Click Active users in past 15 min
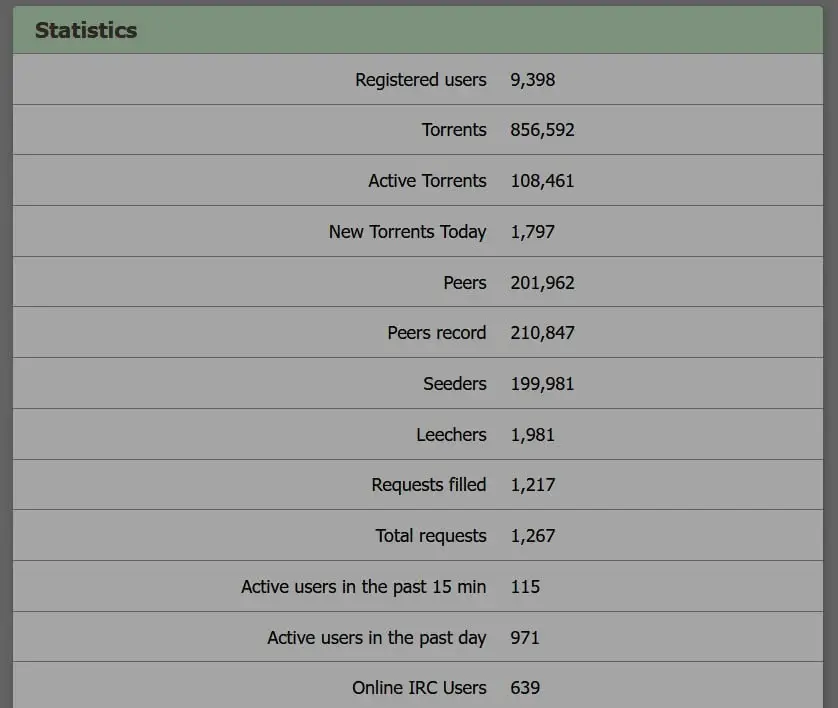Image resolution: width=838 pixels, height=708 pixels. [x=363, y=587]
